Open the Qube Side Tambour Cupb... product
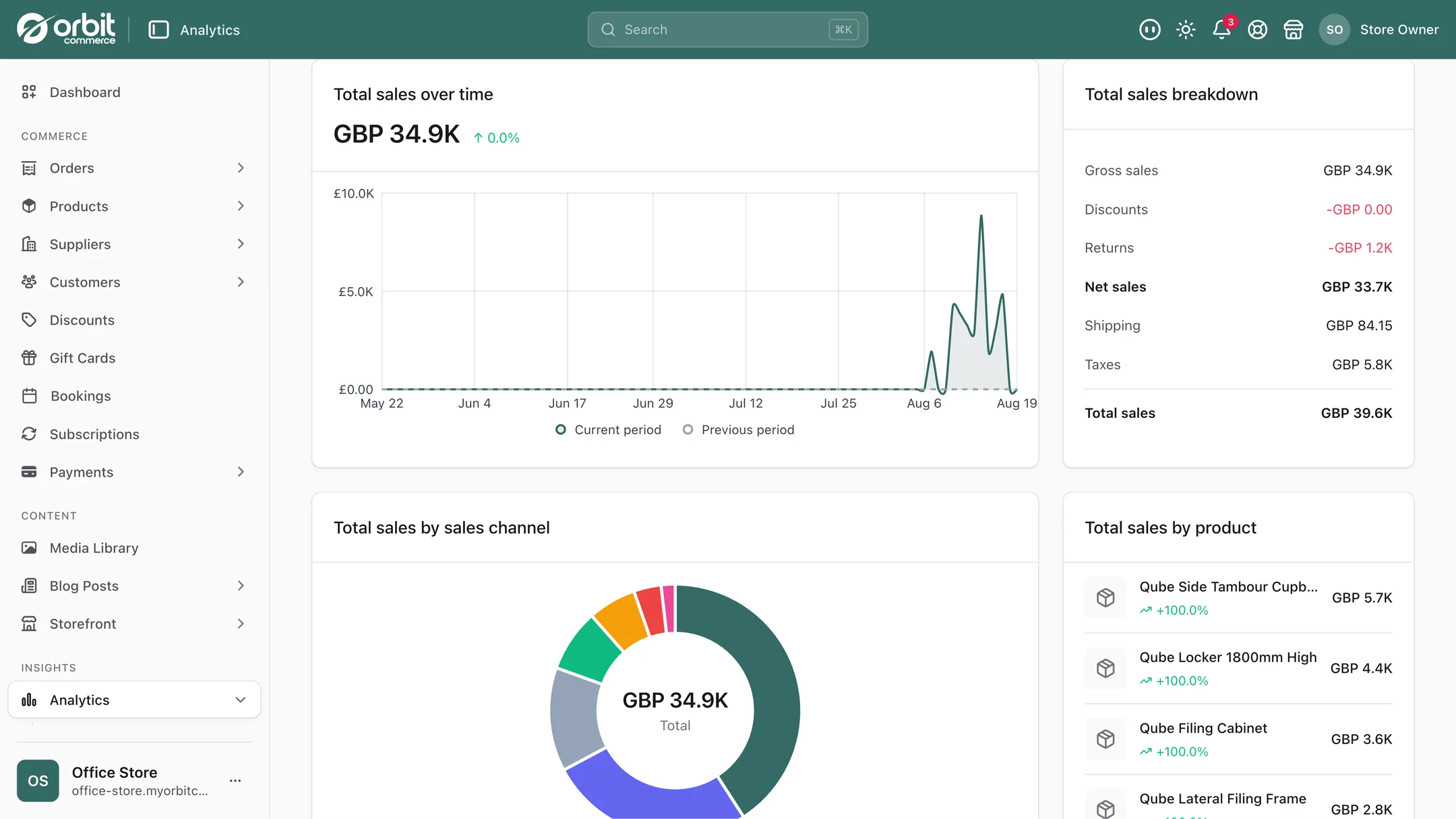Image resolution: width=1456 pixels, height=819 pixels. point(1228,587)
